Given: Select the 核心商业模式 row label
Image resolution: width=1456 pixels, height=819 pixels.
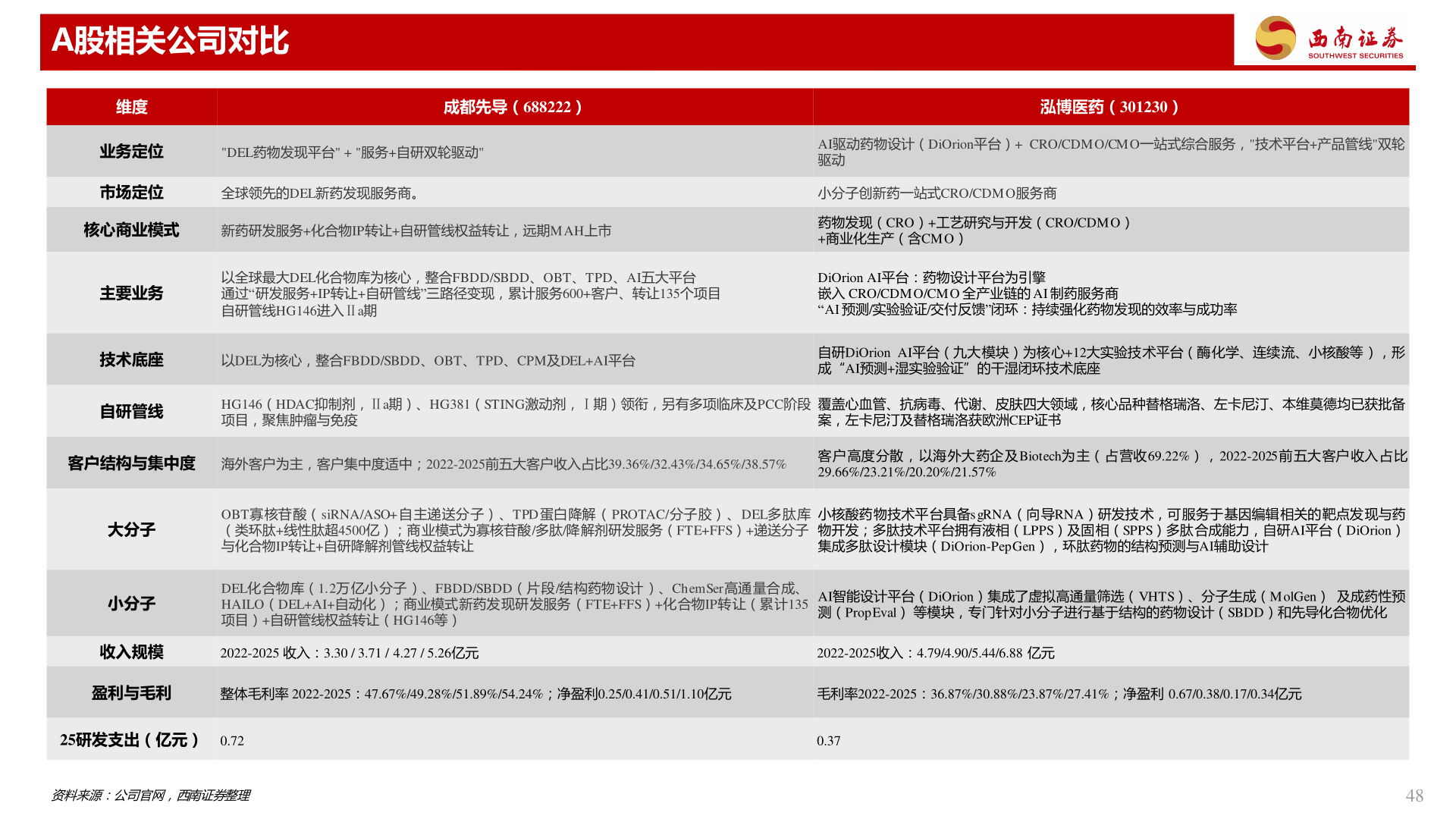Looking at the screenshot, I should pos(131,230).
